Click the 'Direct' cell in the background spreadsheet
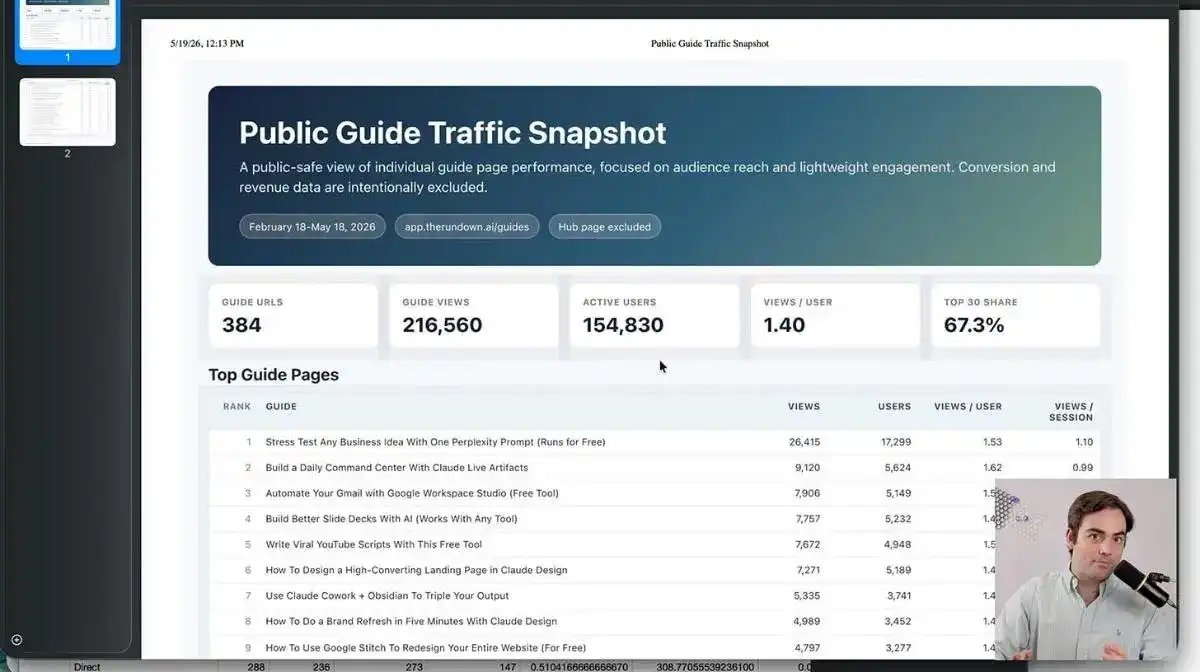This screenshot has height=672, width=1200. [x=87, y=666]
